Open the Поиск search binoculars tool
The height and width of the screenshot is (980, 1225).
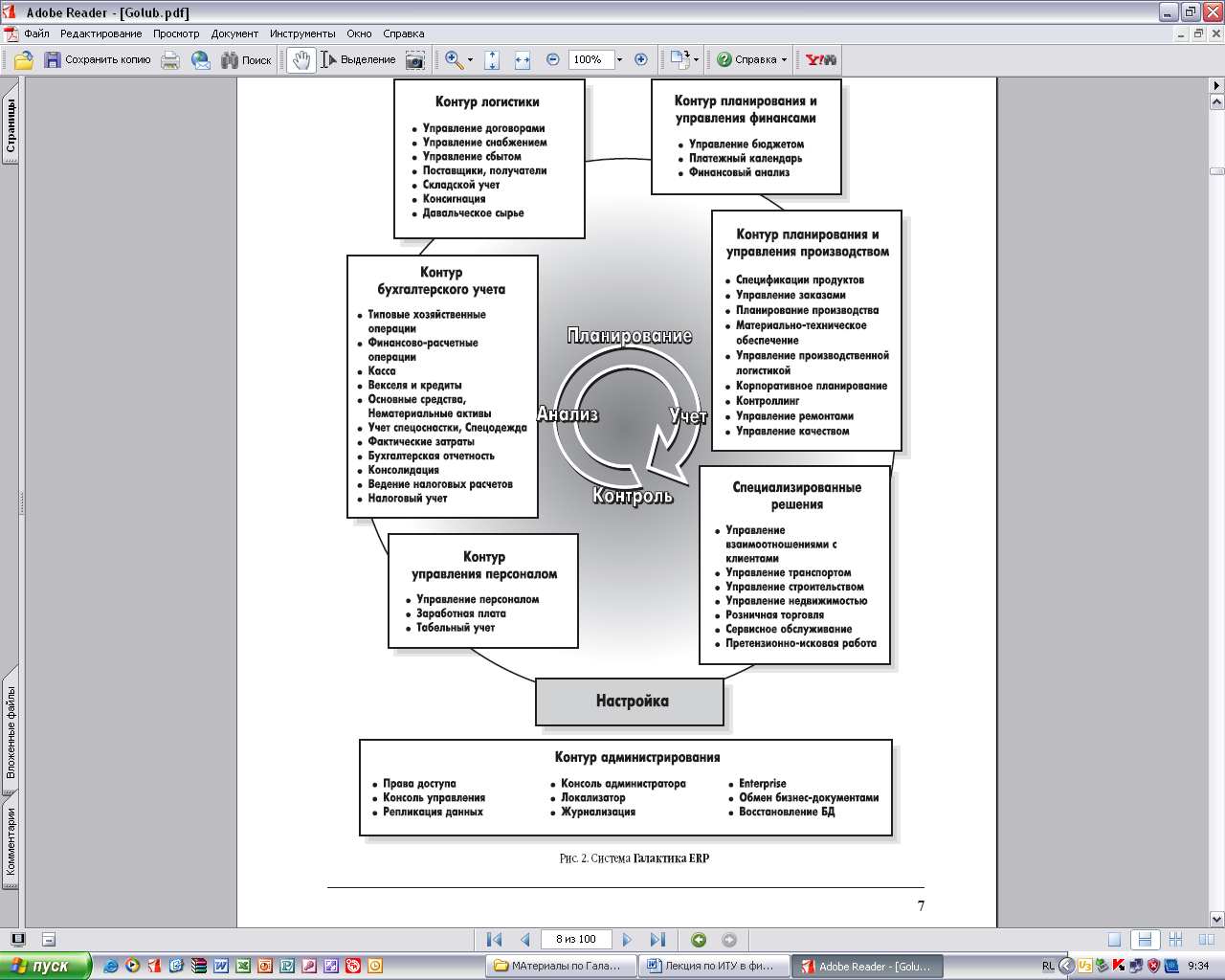[246, 59]
